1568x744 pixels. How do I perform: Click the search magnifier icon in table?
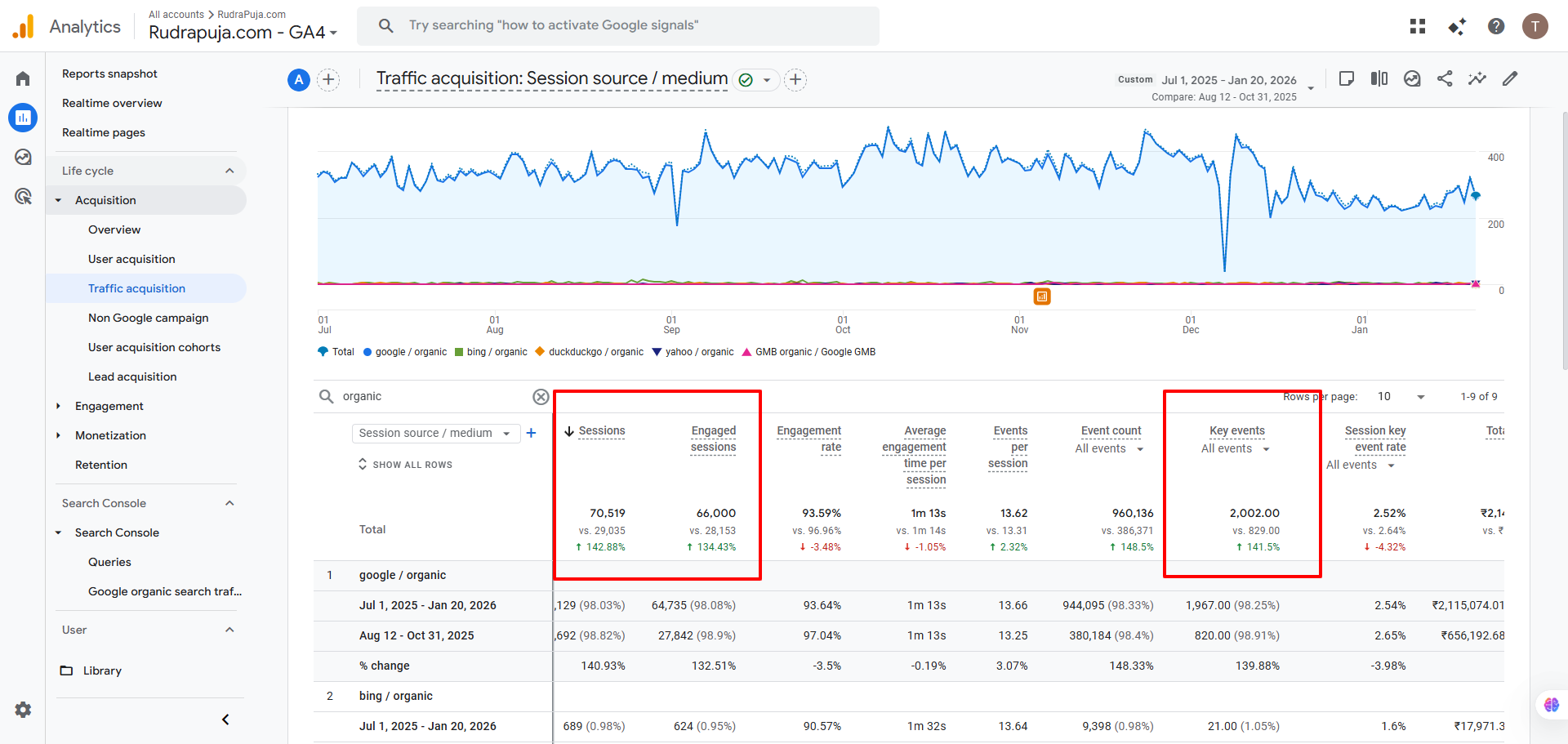tap(326, 397)
